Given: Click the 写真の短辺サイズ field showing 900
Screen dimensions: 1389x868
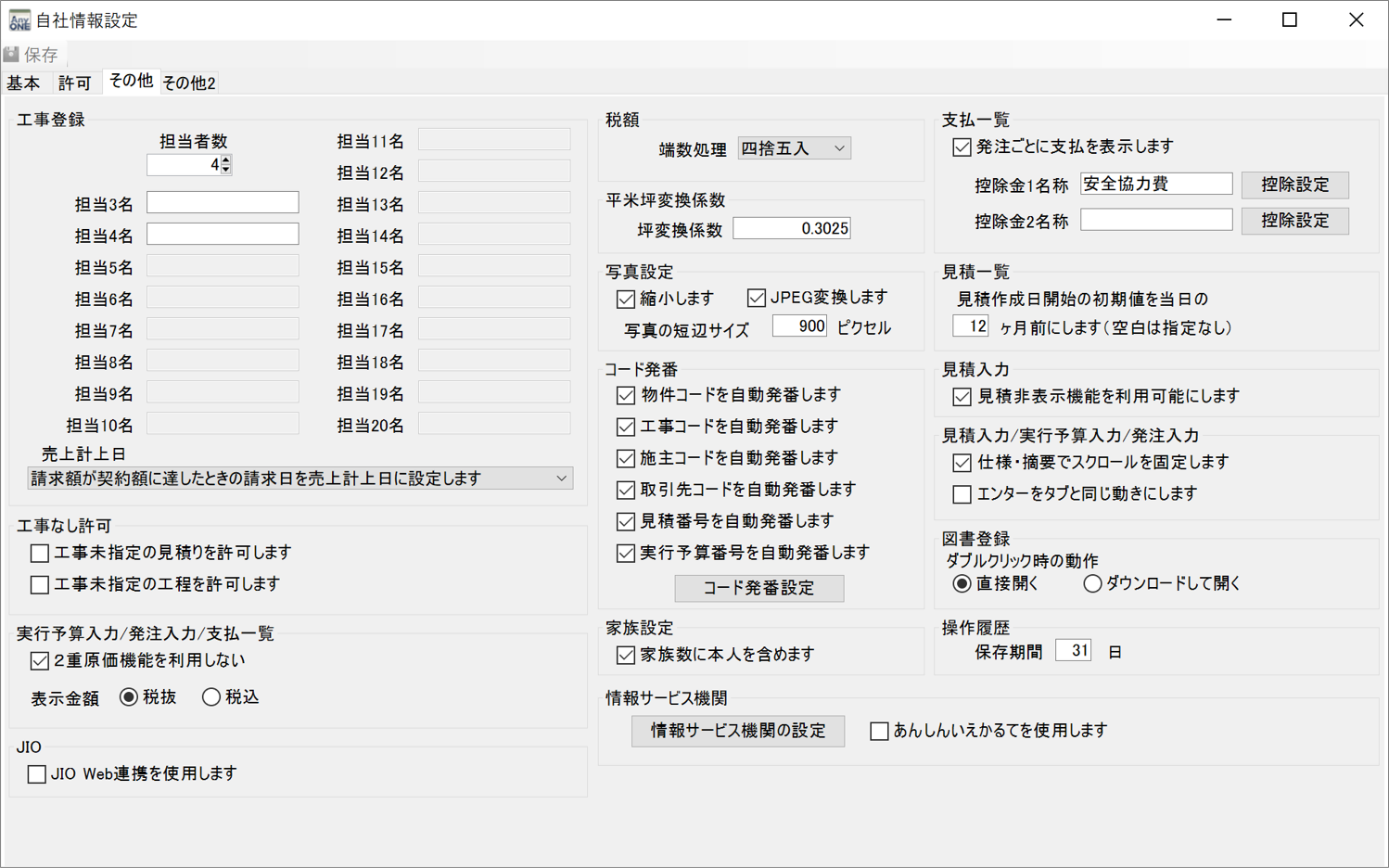Looking at the screenshot, I should tap(799, 325).
